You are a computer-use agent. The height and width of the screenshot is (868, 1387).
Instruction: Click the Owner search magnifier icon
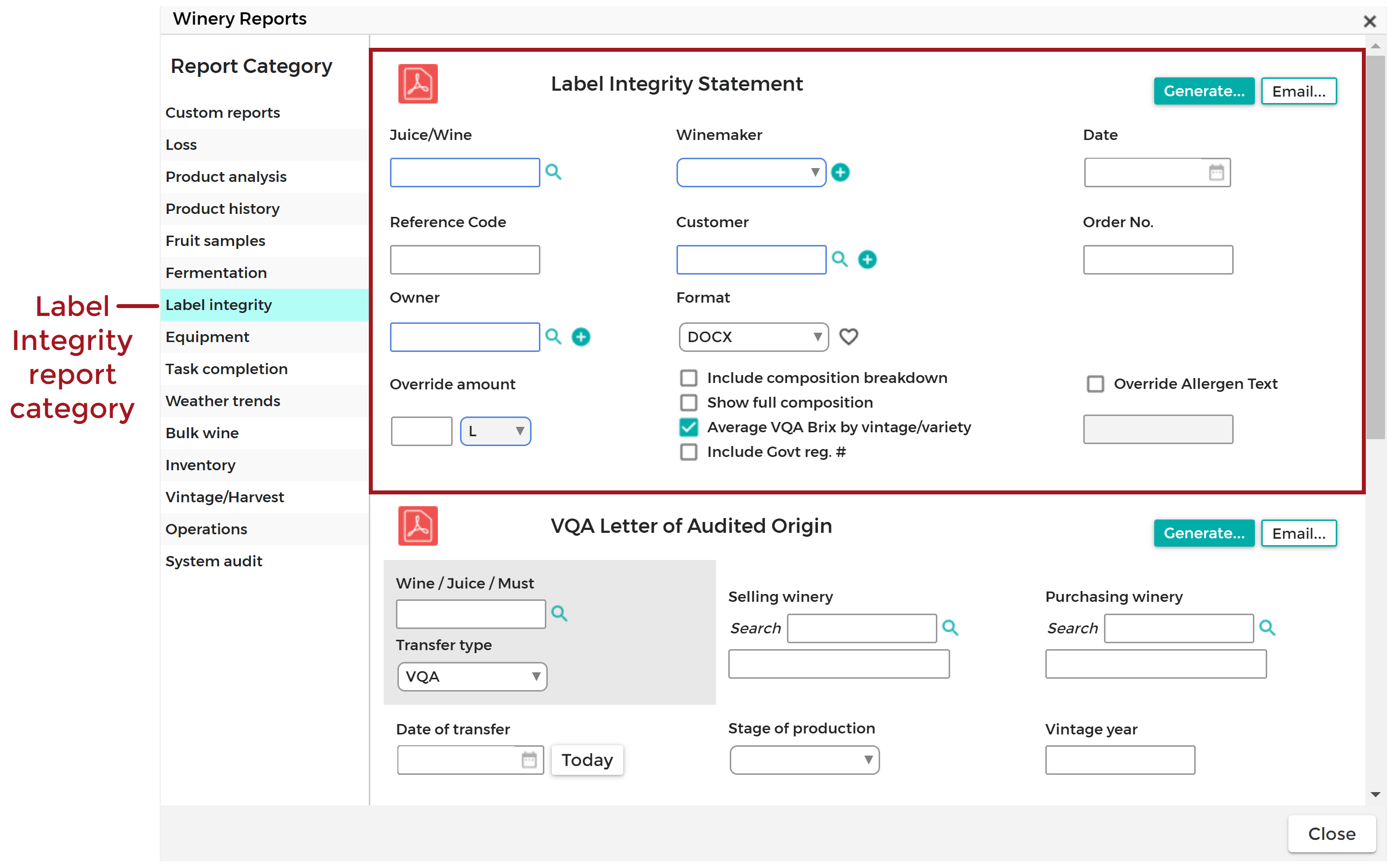pyautogui.click(x=553, y=337)
